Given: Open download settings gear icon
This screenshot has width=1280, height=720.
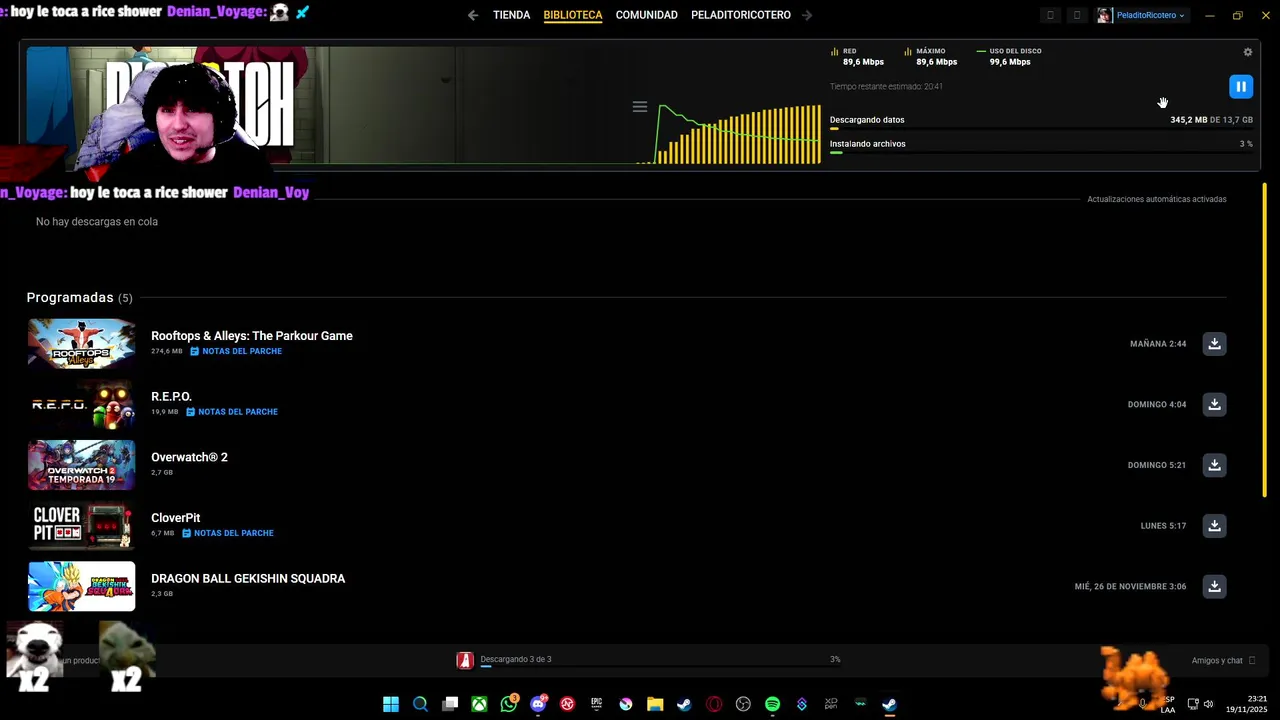Looking at the screenshot, I should coord(1247,52).
